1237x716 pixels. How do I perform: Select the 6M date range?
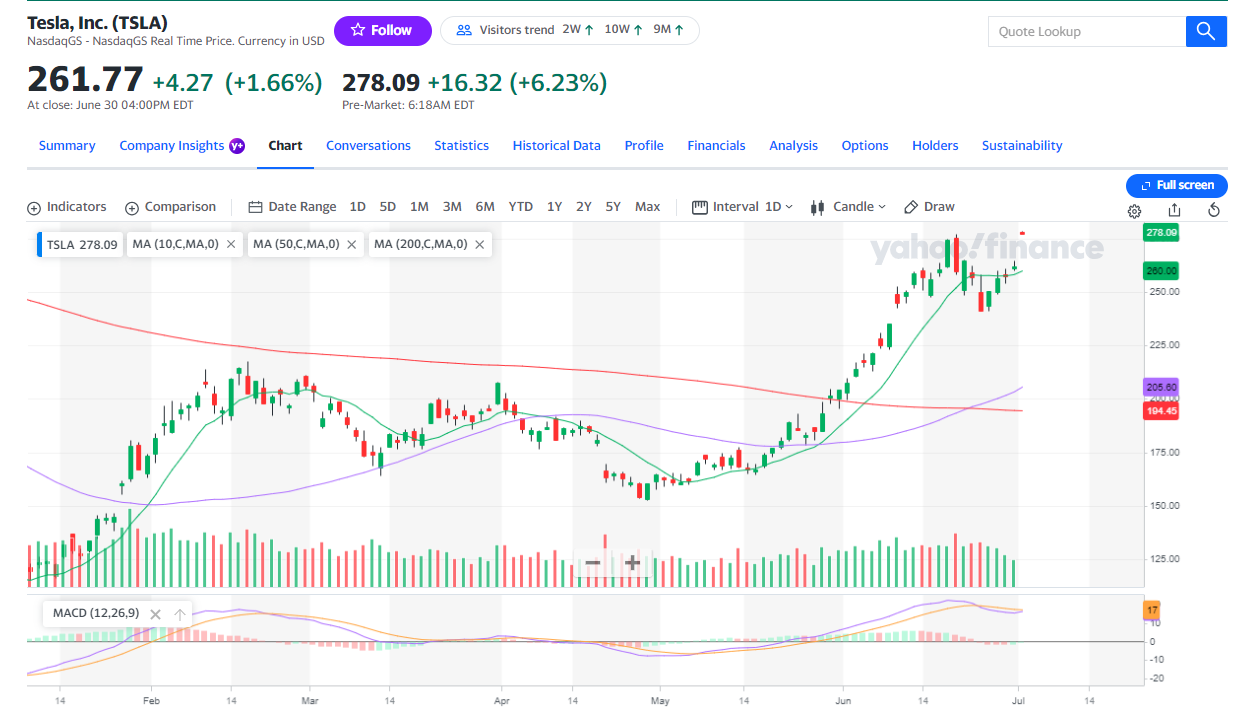click(x=485, y=207)
